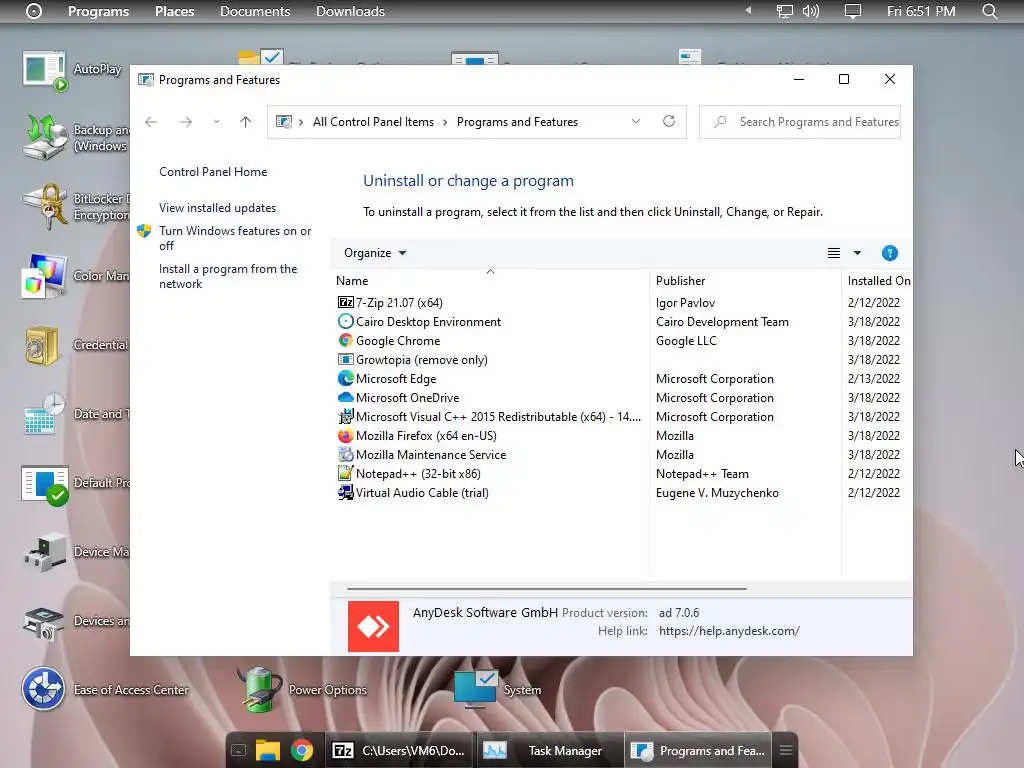The image size is (1024, 768).
Task: Select Microsoft Visual C++ 2015 Redistributable icon
Action: pyautogui.click(x=345, y=416)
